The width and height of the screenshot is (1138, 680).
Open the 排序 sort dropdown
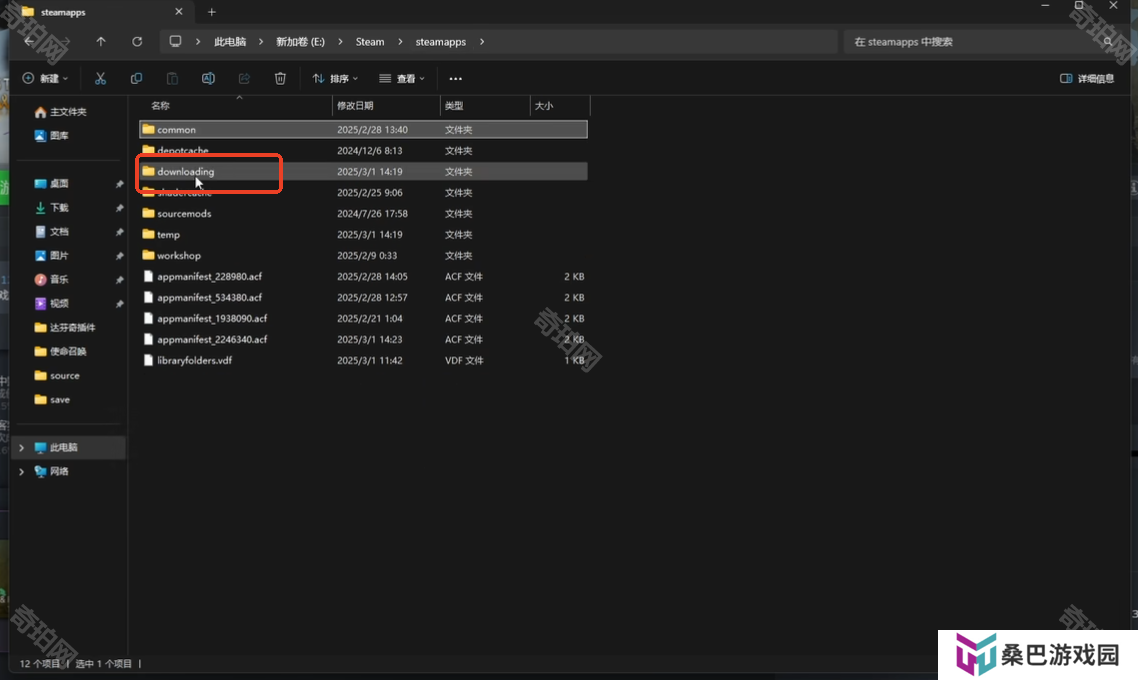tap(335, 78)
